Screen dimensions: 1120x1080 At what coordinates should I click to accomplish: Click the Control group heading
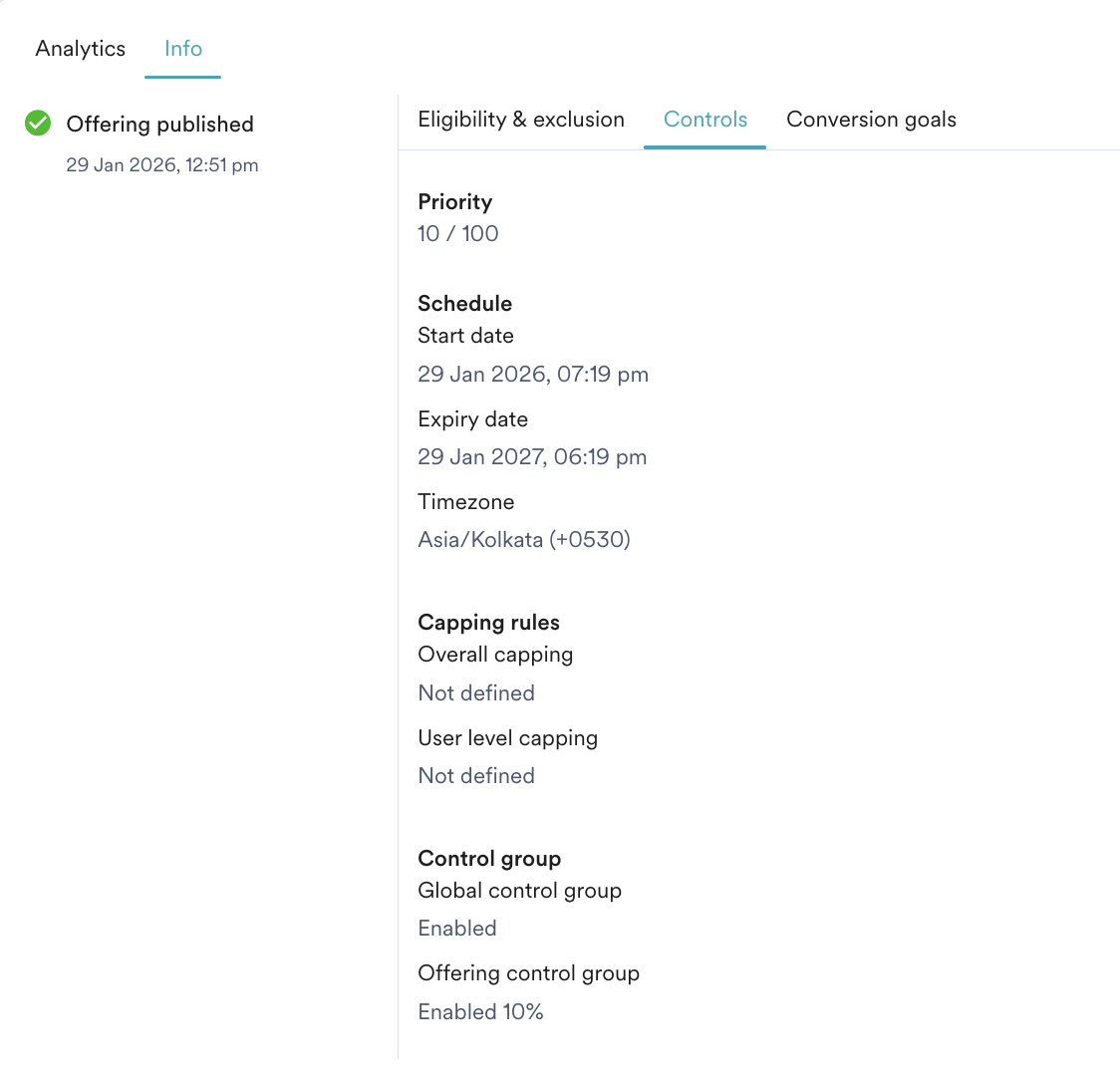[x=489, y=859]
